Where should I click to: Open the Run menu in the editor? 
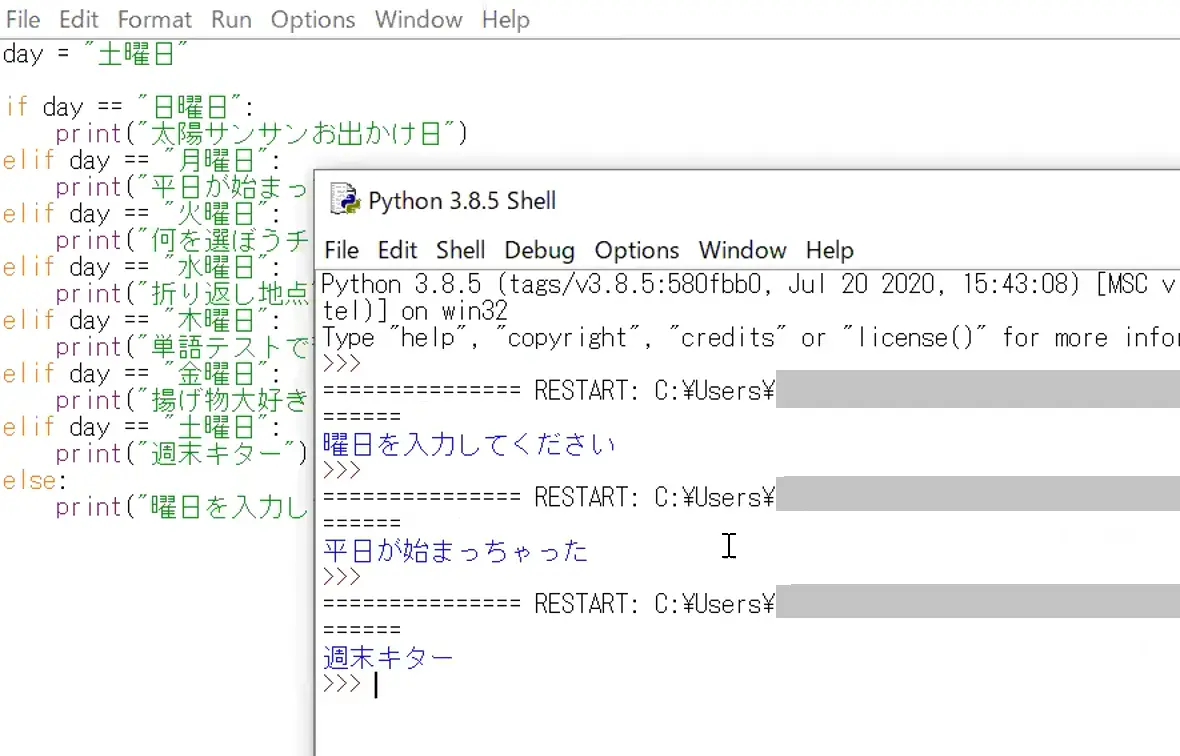(x=231, y=20)
